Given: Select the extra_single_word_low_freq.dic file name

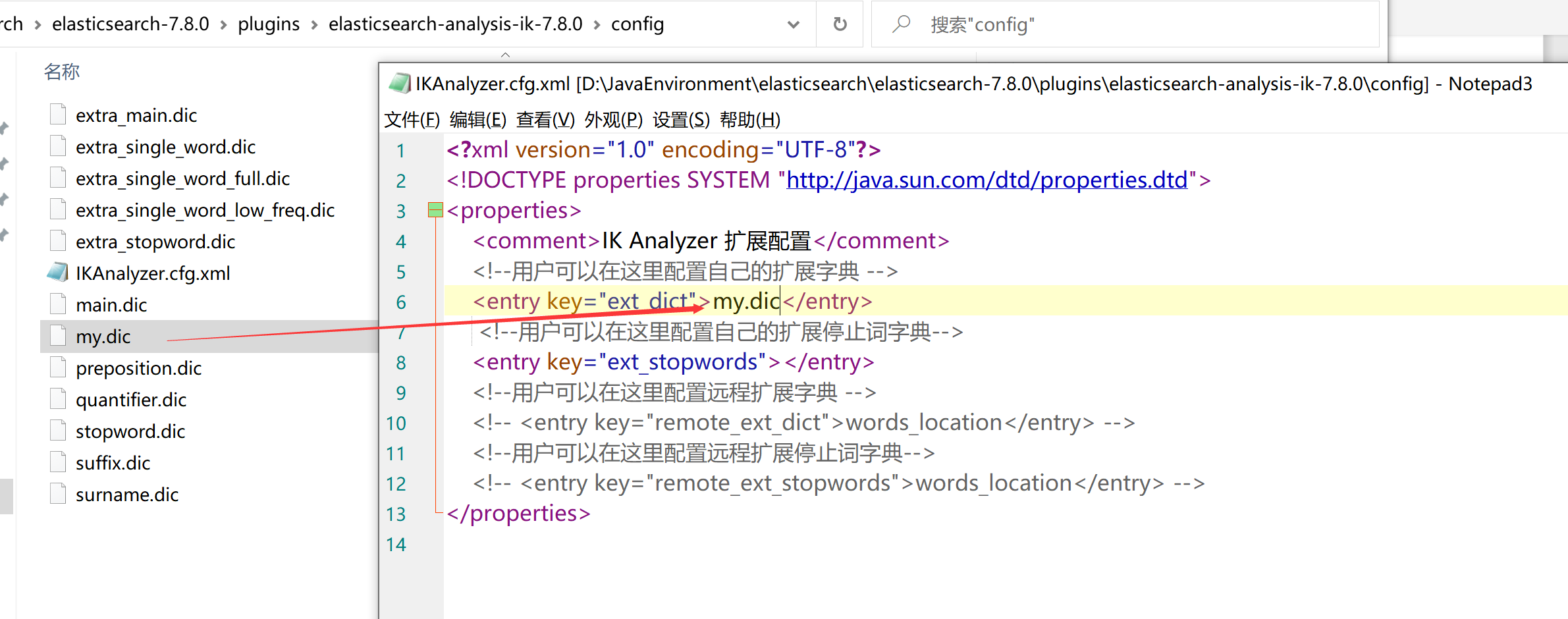Looking at the screenshot, I should click(x=205, y=210).
